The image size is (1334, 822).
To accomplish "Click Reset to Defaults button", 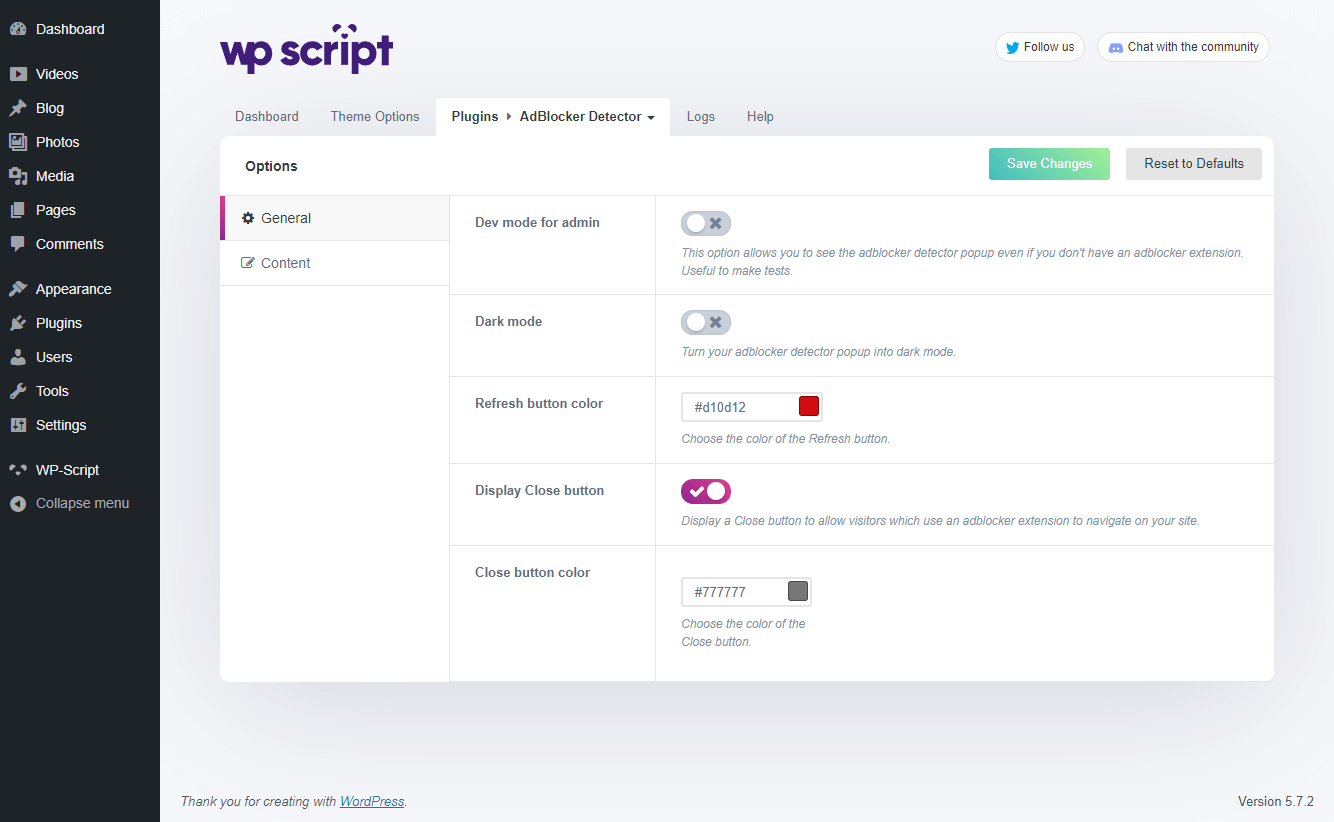I will click(1193, 164).
